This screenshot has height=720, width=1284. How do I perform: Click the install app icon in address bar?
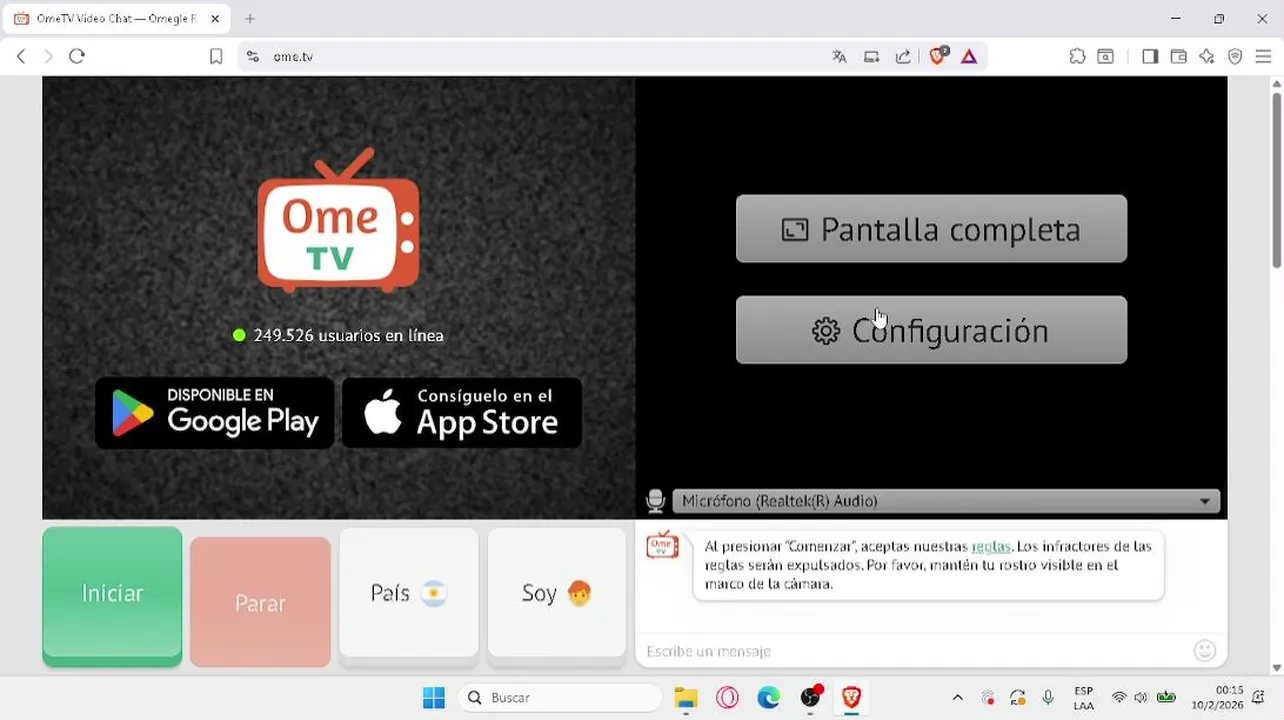coord(871,57)
